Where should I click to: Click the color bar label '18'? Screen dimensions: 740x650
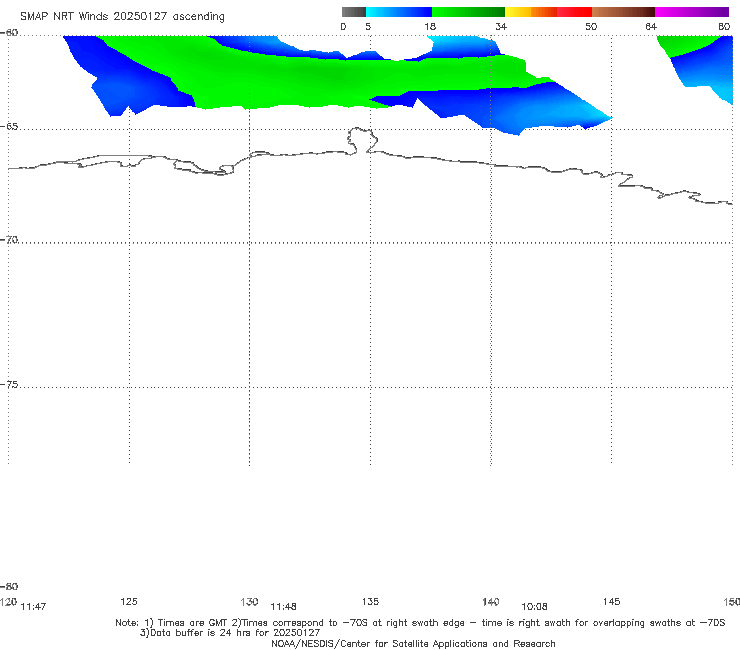click(430, 27)
